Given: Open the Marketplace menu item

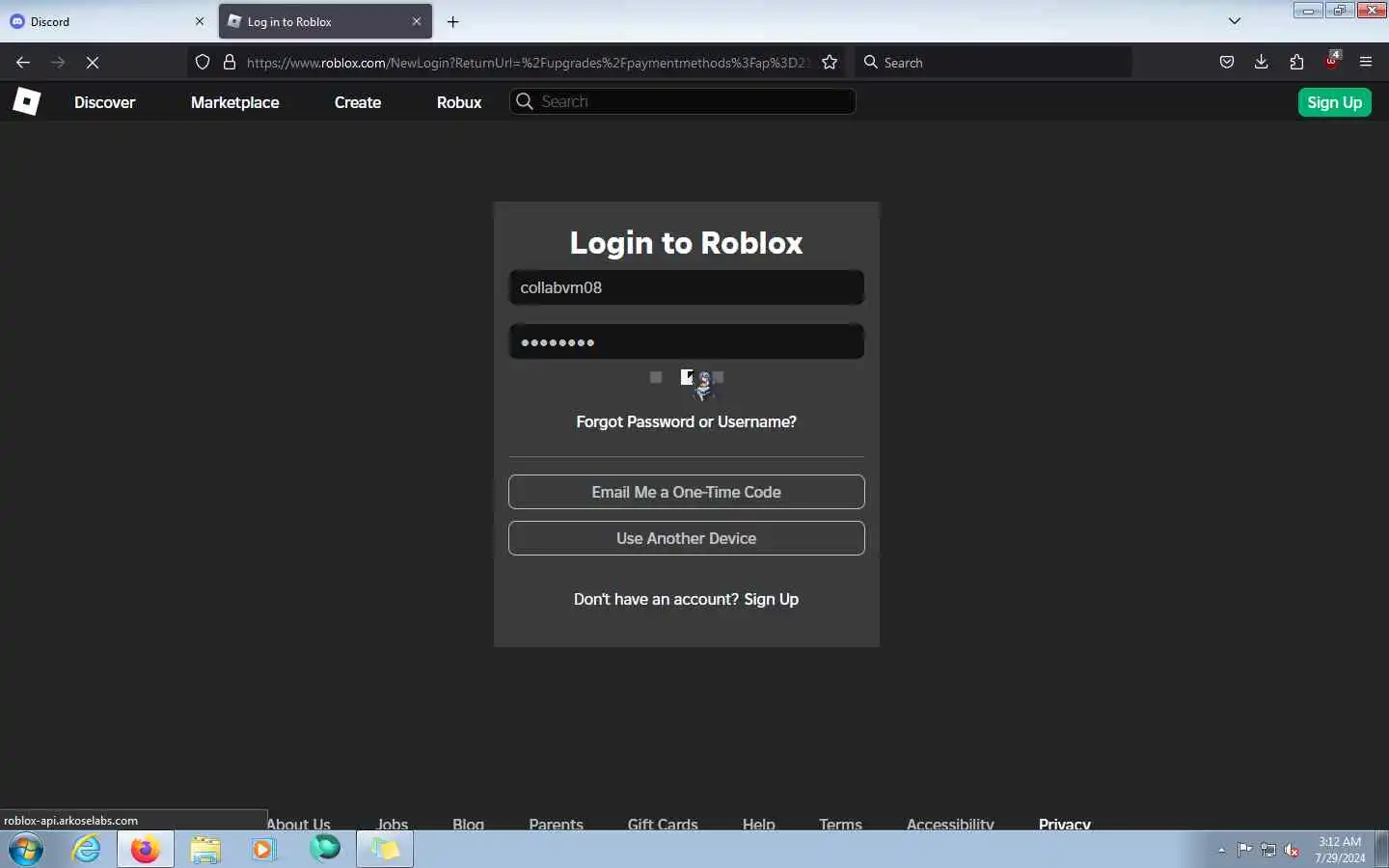Looking at the screenshot, I should (x=235, y=102).
